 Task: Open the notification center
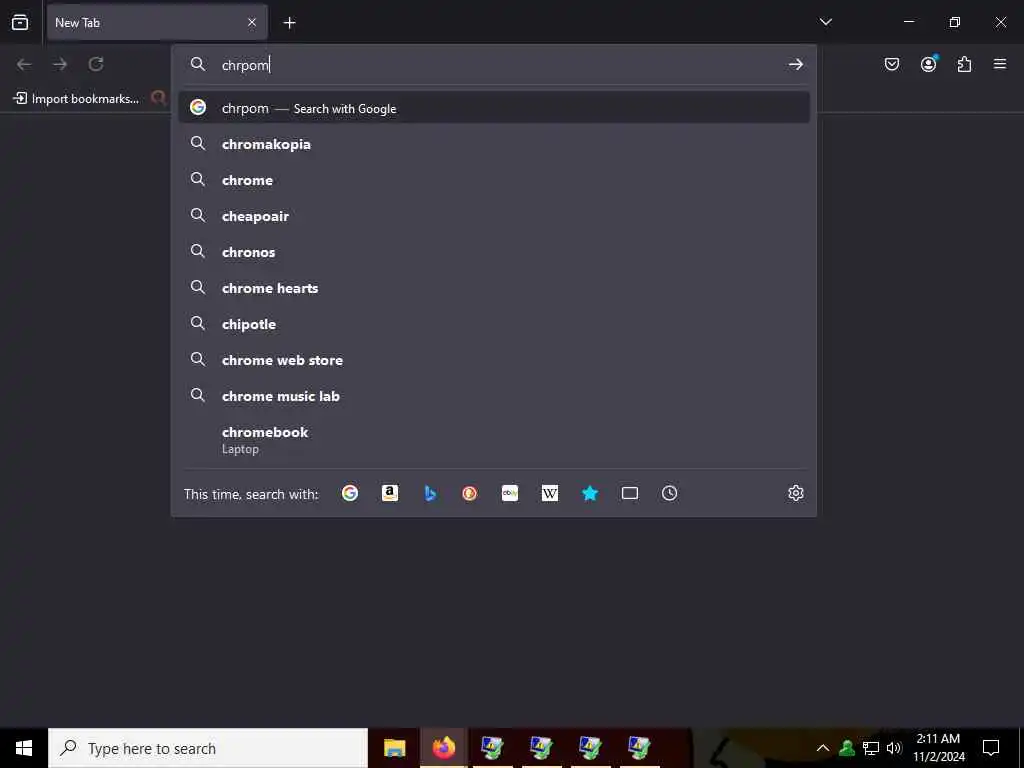[991, 748]
